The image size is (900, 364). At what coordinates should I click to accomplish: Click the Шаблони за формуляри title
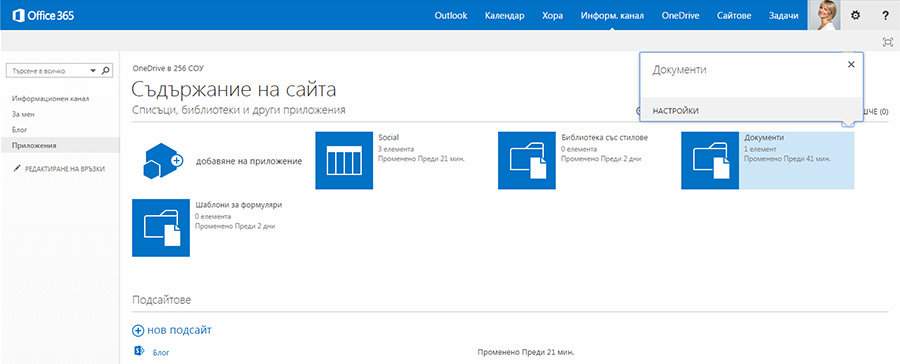click(238, 204)
